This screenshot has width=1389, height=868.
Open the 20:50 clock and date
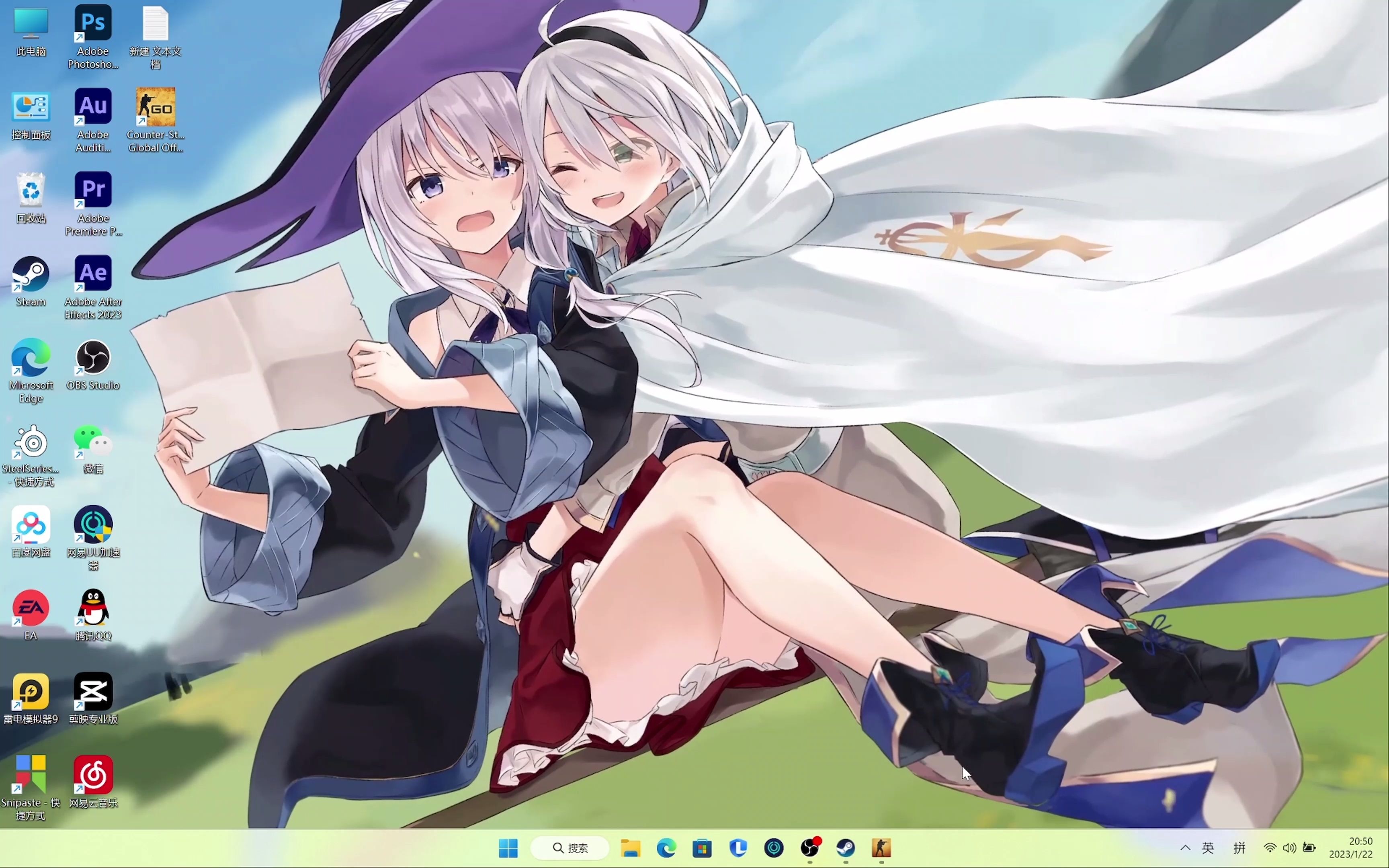click(1350, 848)
